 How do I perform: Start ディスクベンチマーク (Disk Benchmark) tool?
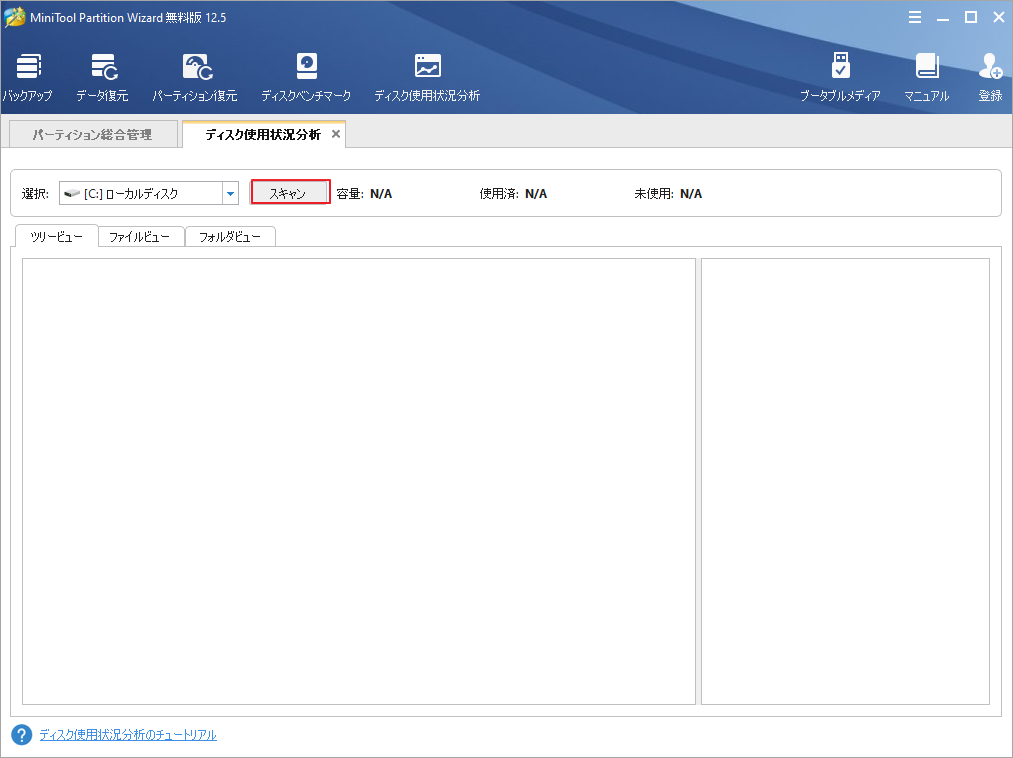pyautogui.click(x=306, y=76)
